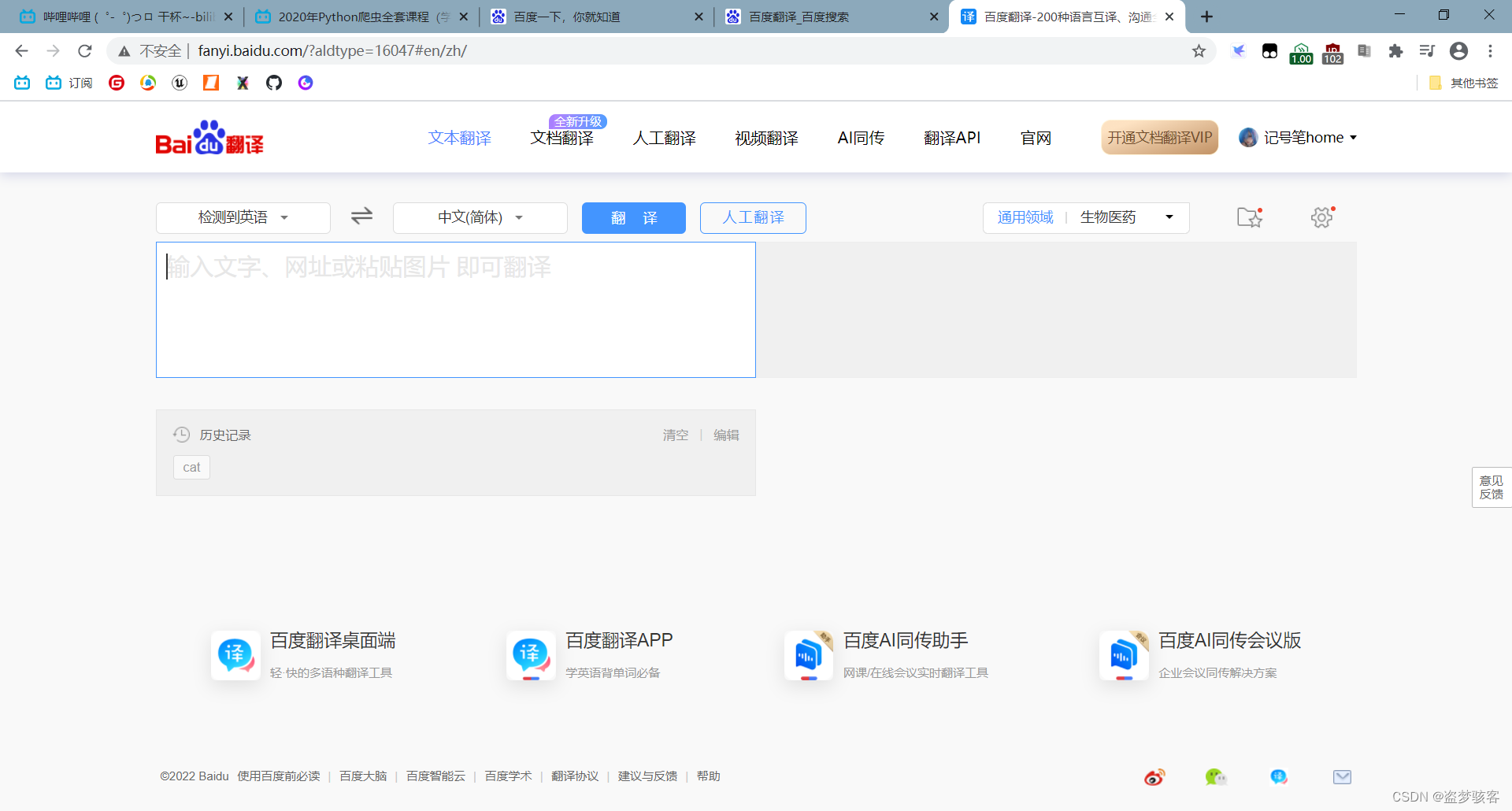Click the 百度AI同传助手 icon
This screenshot has height=811, width=1512.
[808, 655]
